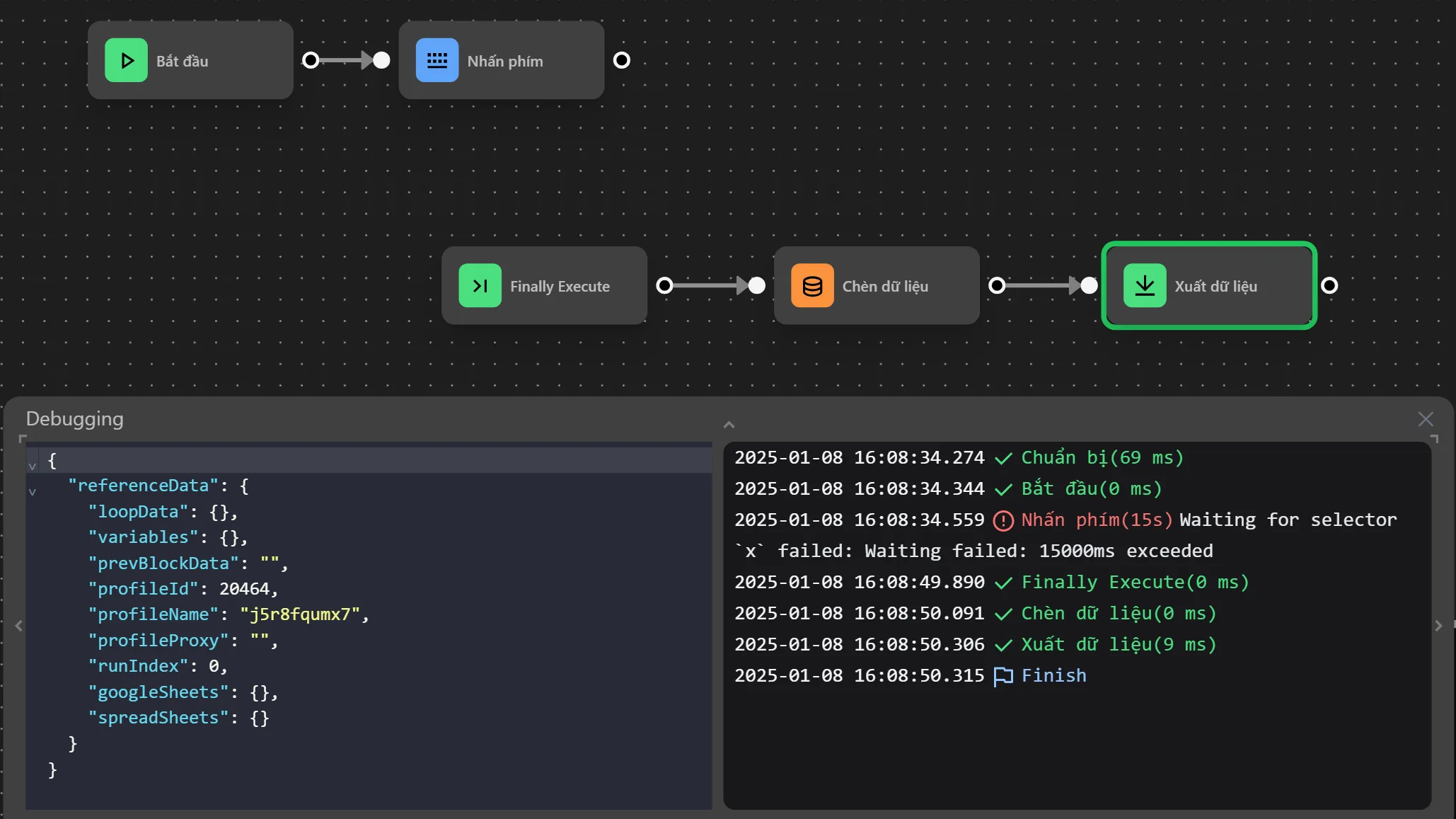The height and width of the screenshot is (819, 1456).
Task: Click the orange database icon on Chèn dữ liệu
Action: click(x=812, y=286)
